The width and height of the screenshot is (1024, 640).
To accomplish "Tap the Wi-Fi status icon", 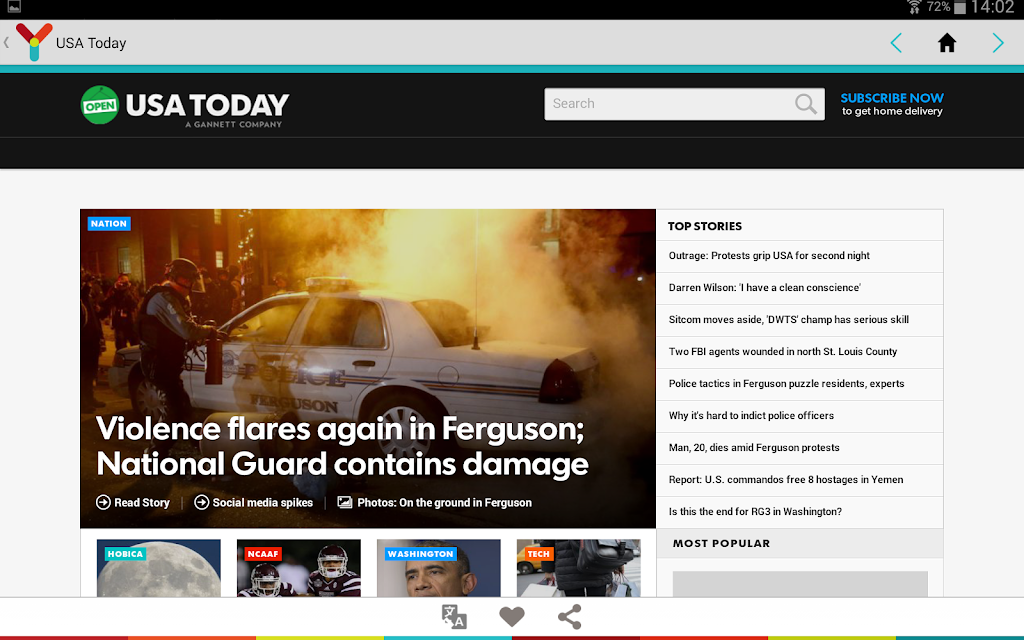I will click(x=914, y=7).
